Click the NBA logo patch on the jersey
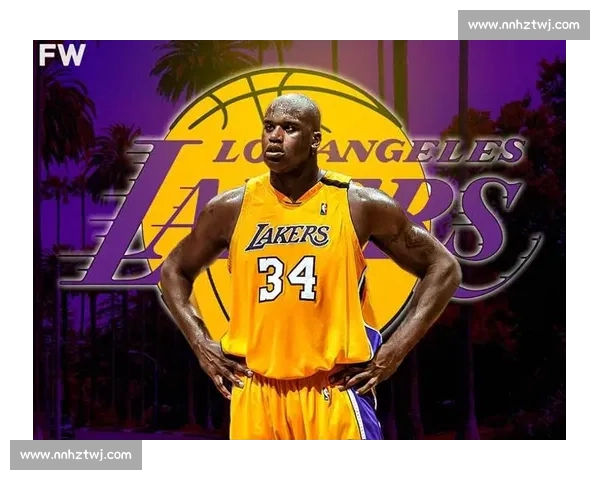The width and height of the screenshot is (600, 480). coord(323,209)
